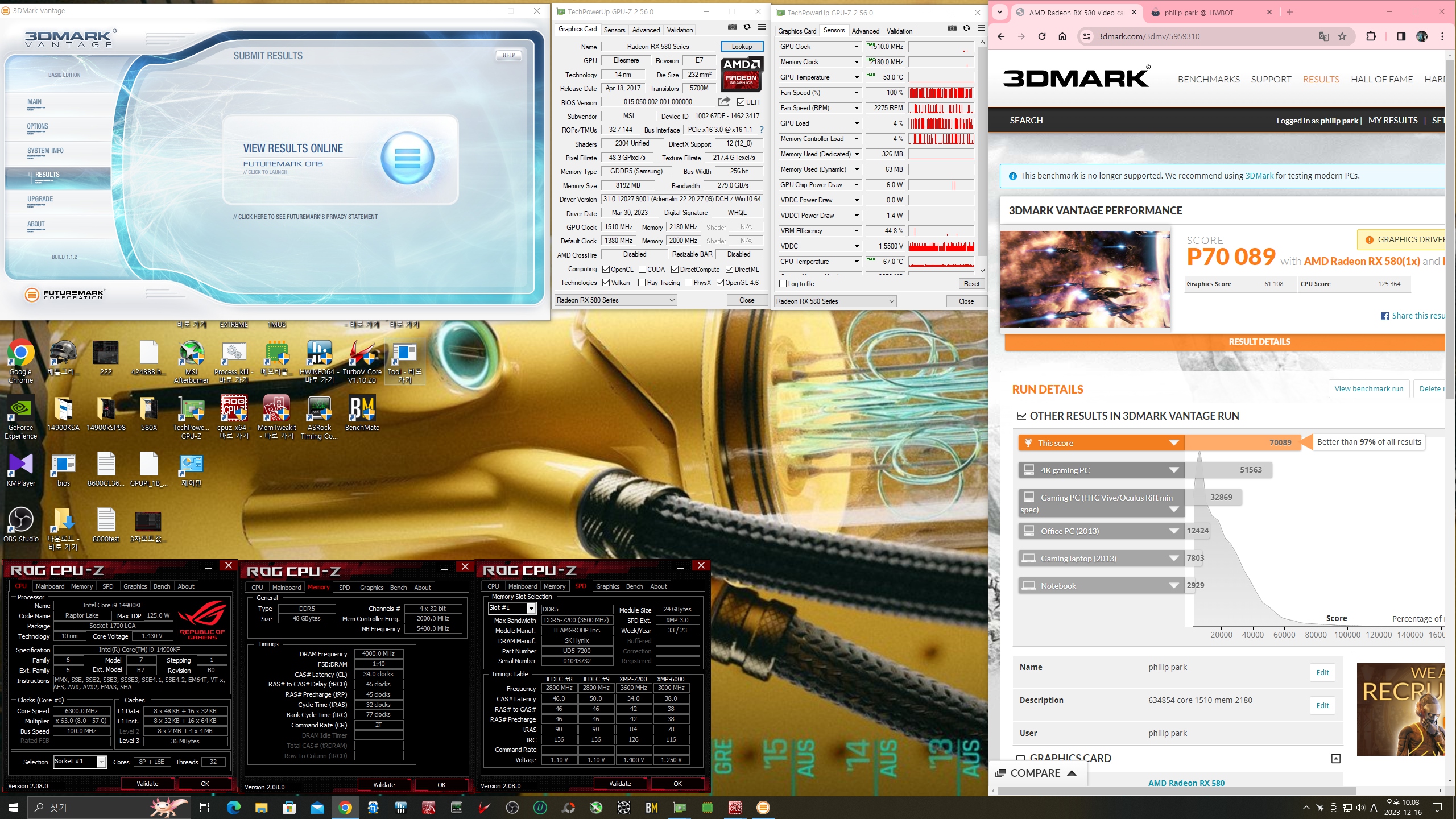Toggle UEFI checkbox in GPU-Z

(741, 102)
